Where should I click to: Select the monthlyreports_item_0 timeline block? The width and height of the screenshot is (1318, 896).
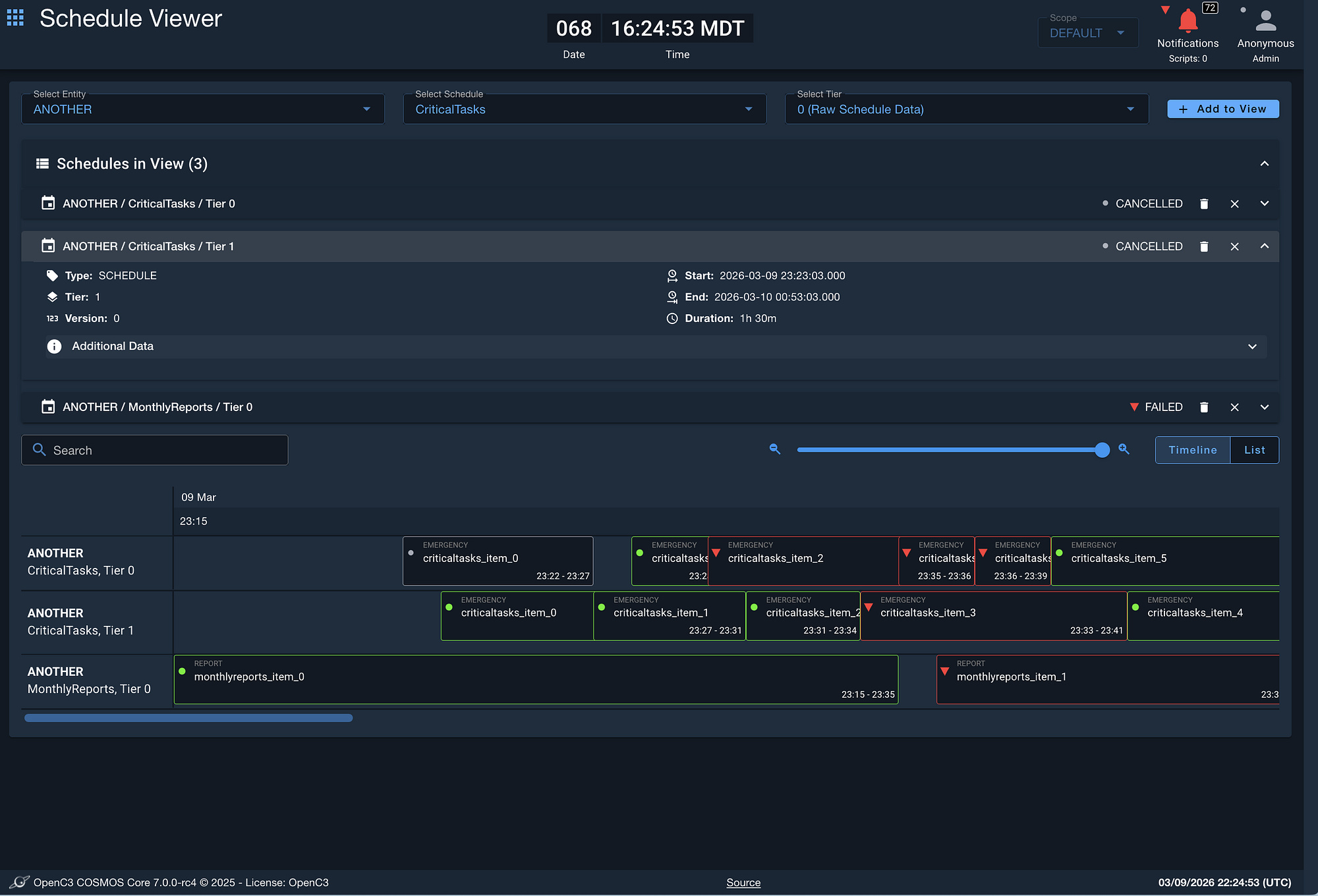tap(536, 679)
